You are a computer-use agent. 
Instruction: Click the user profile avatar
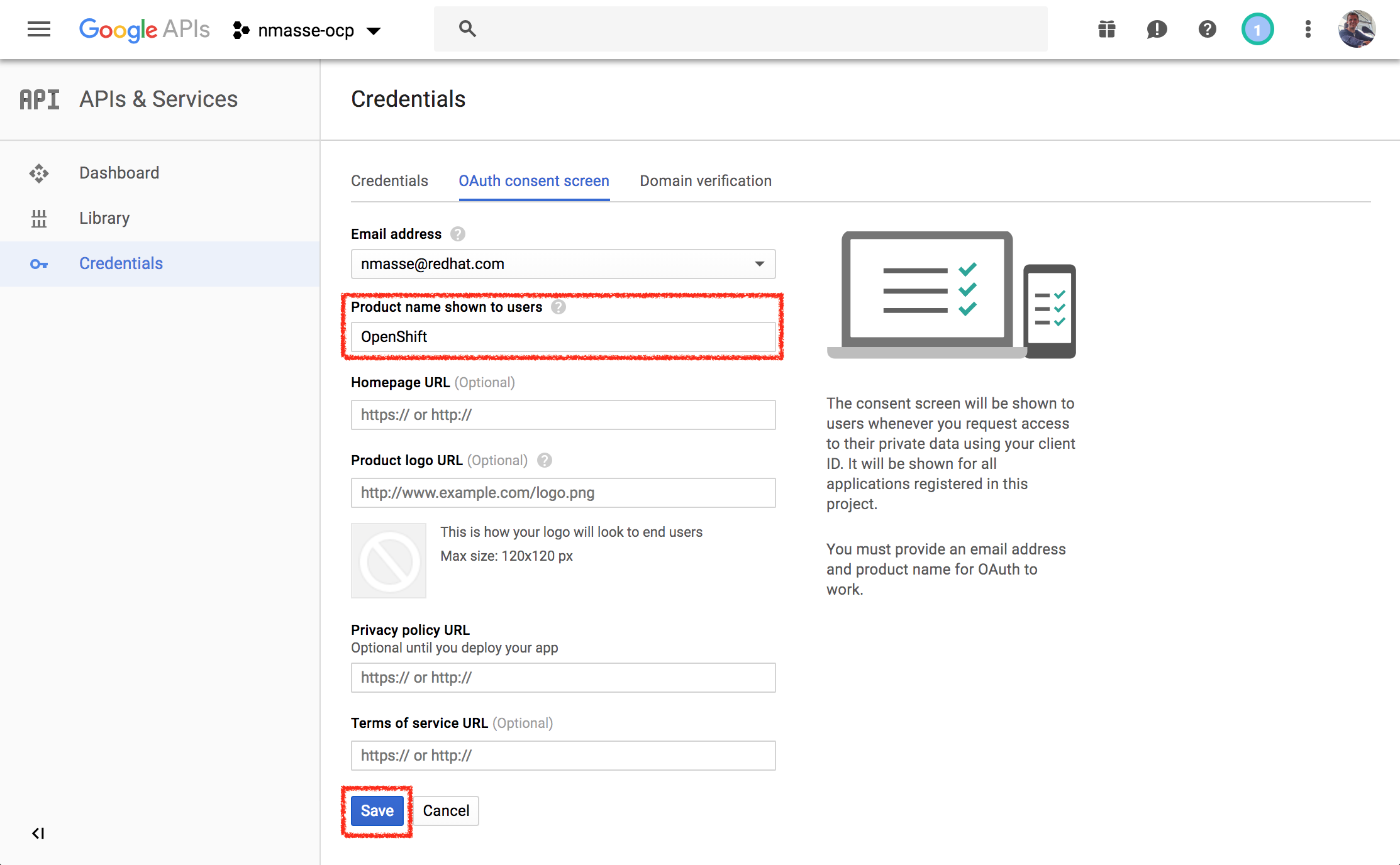1357,29
